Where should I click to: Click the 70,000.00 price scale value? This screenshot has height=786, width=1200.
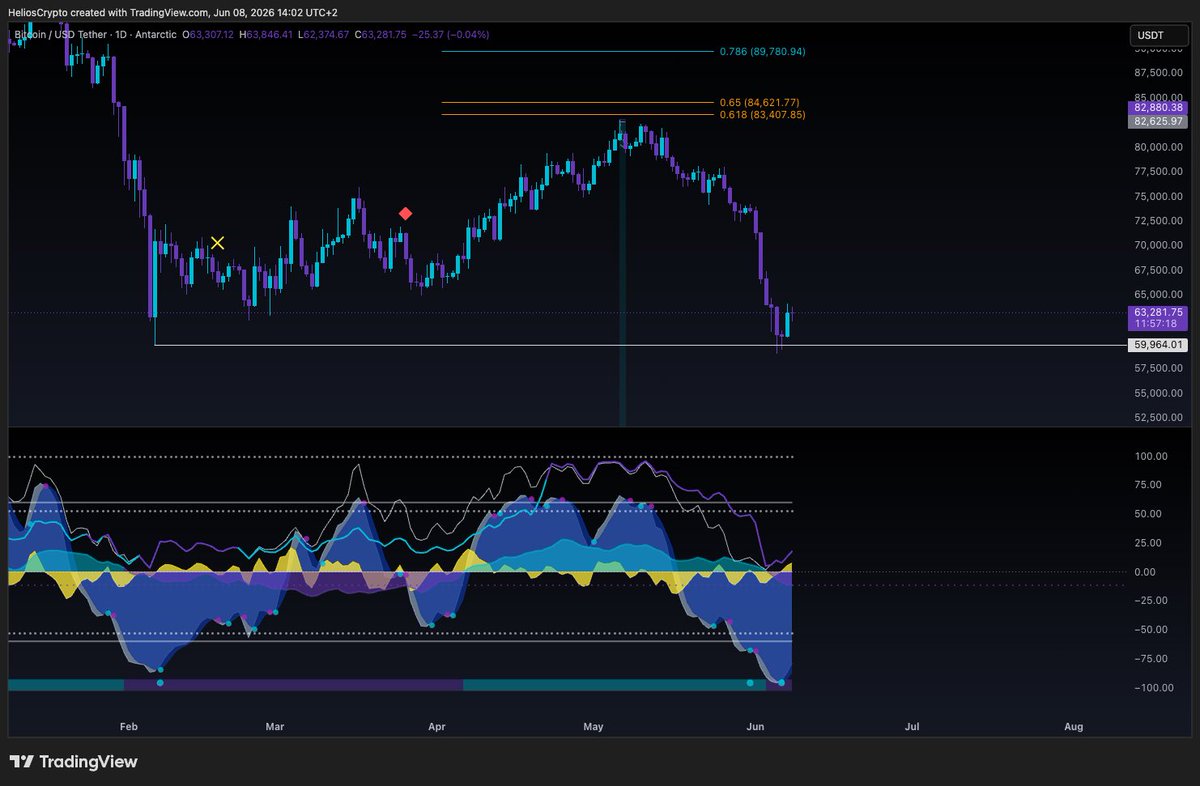pos(1158,245)
